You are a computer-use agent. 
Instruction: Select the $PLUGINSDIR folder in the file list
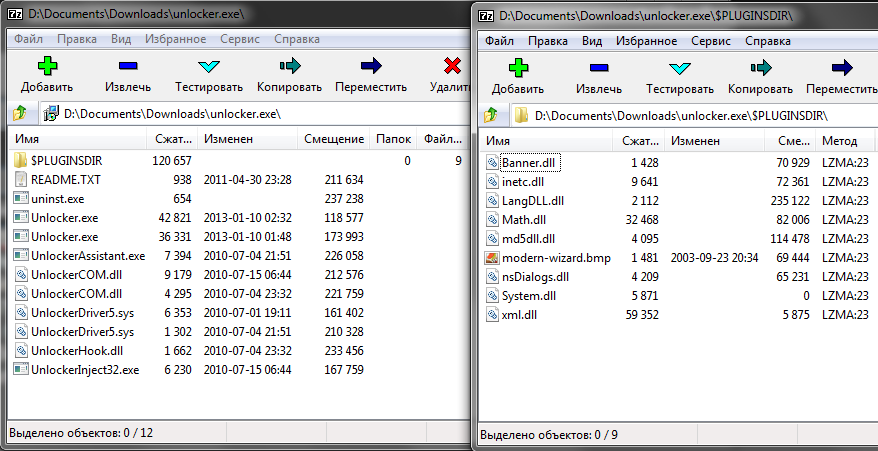point(66,161)
